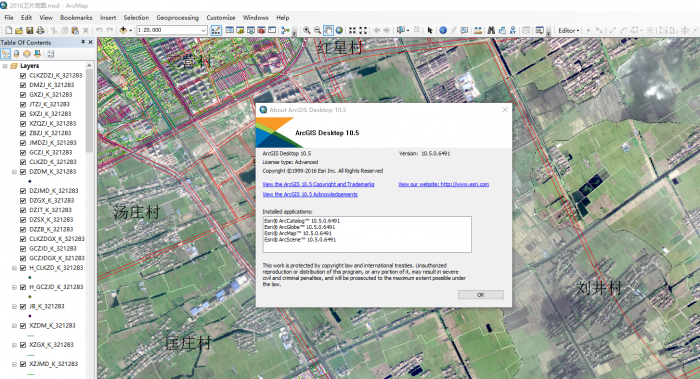
Task: Click the Fixed Zoom Out icon
Action: (363, 30)
